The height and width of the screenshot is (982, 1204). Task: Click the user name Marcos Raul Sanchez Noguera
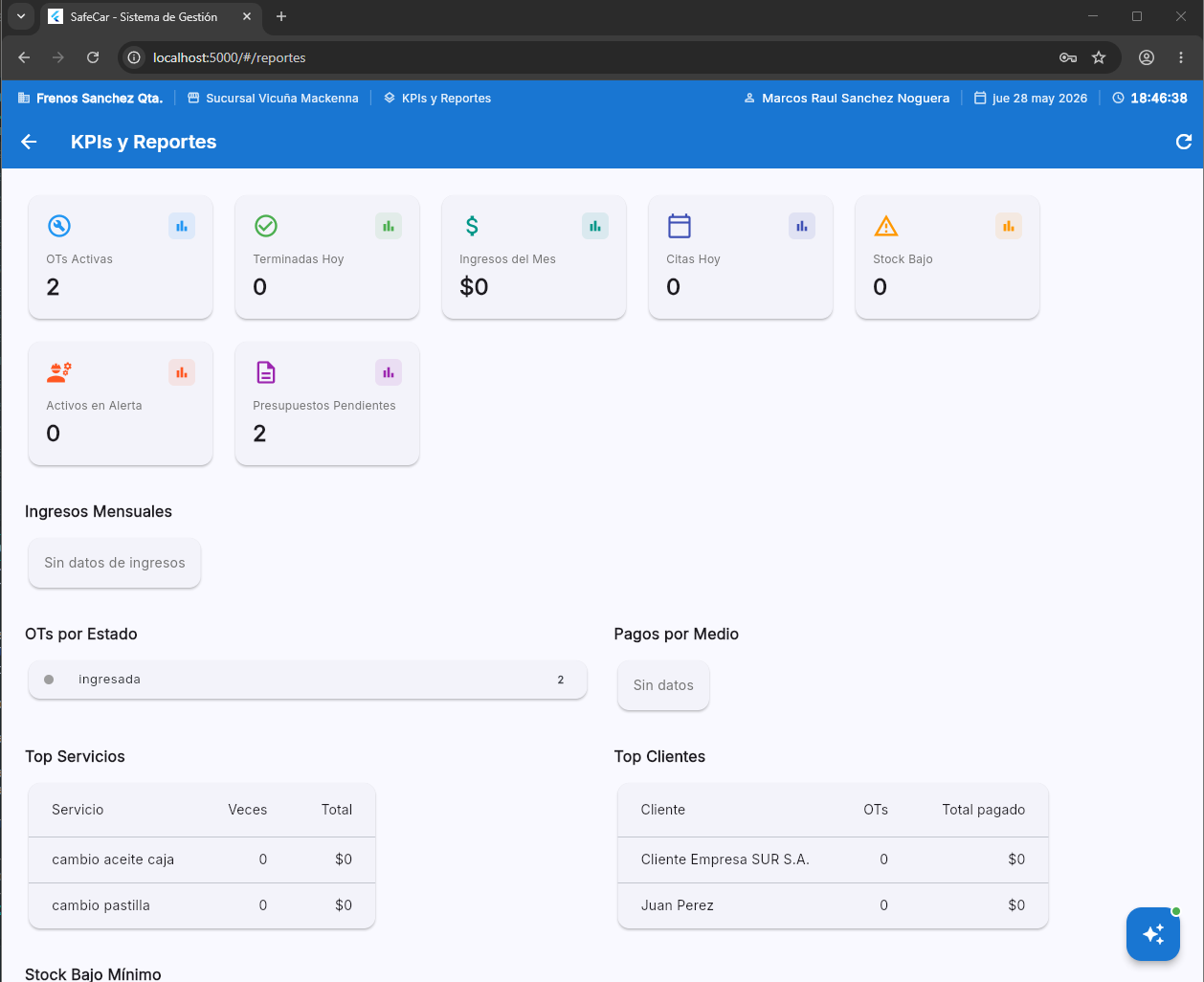pos(856,98)
